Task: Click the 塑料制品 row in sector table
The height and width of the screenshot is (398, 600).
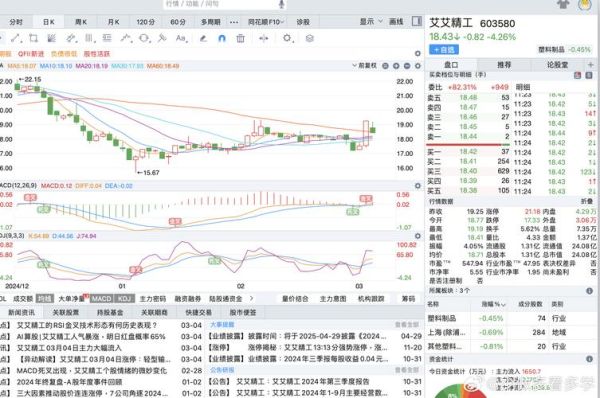Action: 511,318
